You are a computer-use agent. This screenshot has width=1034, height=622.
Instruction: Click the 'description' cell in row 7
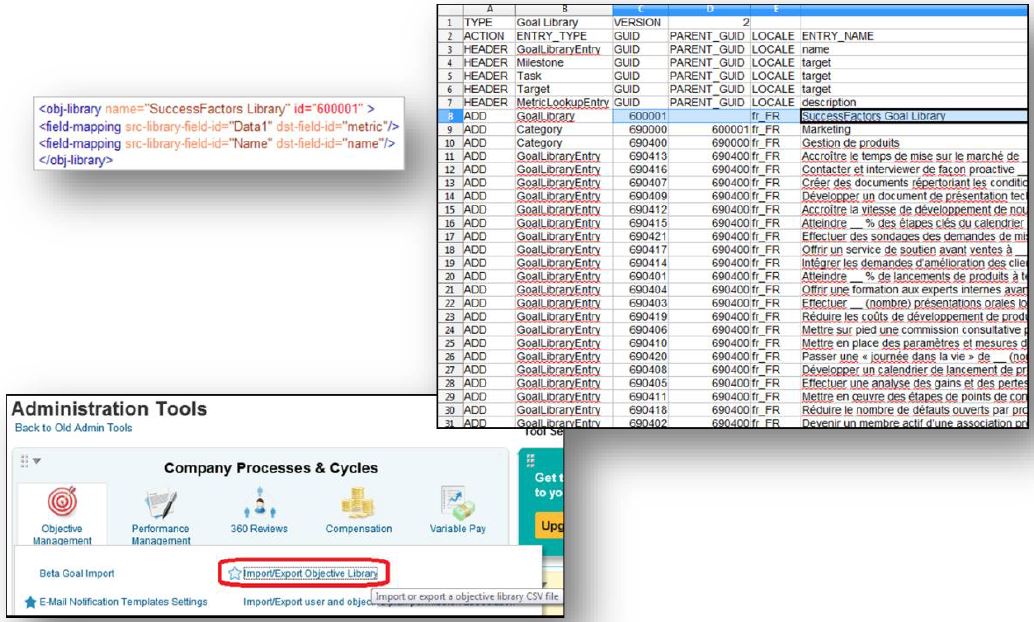[914, 102]
